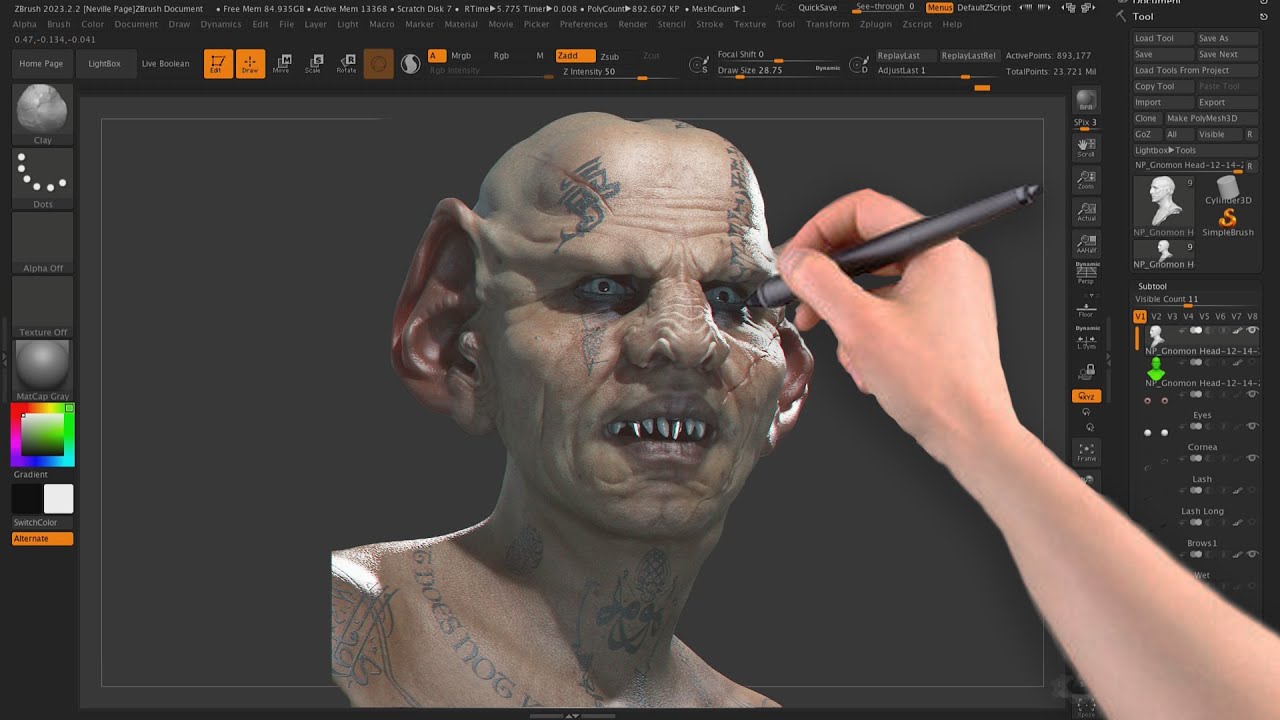Click Load Tool button

(x=1163, y=38)
